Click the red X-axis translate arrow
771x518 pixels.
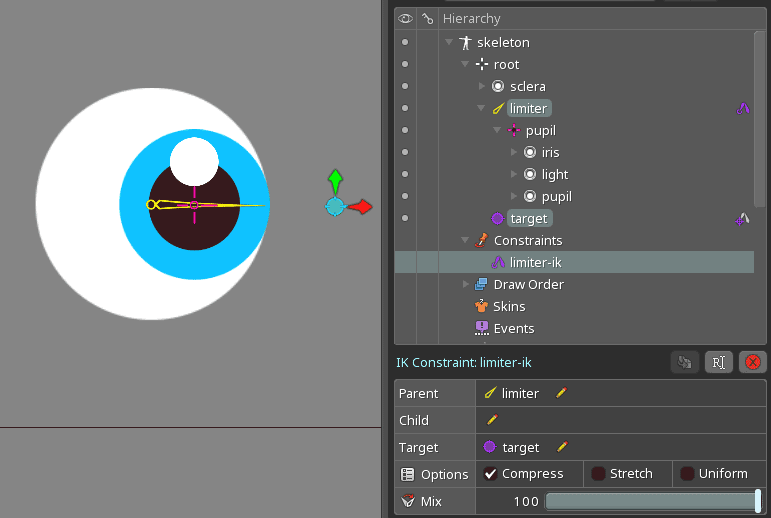(x=361, y=207)
